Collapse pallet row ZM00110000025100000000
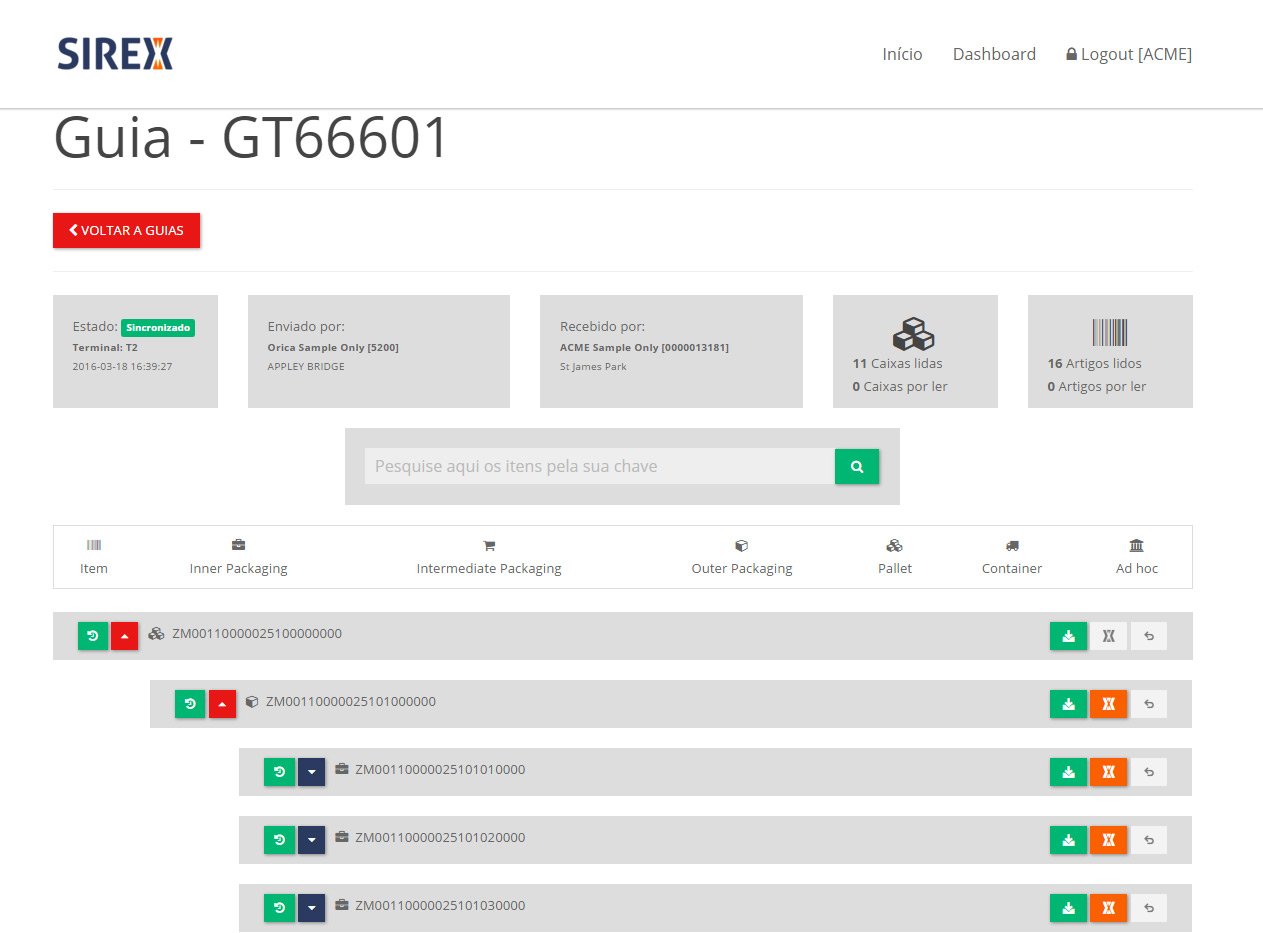Image resolution: width=1263 pixels, height=933 pixels. [x=125, y=636]
